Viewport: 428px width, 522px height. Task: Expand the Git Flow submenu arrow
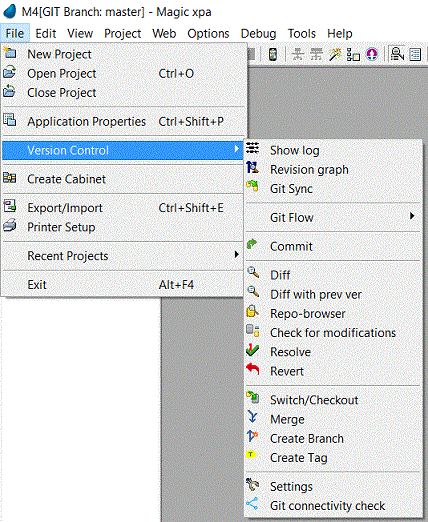coord(412,216)
